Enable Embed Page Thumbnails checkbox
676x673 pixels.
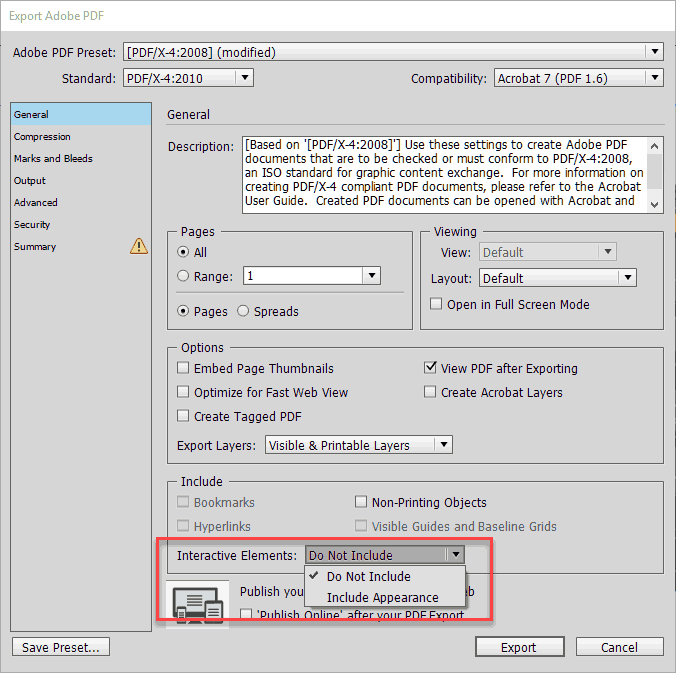[x=183, y=368]
